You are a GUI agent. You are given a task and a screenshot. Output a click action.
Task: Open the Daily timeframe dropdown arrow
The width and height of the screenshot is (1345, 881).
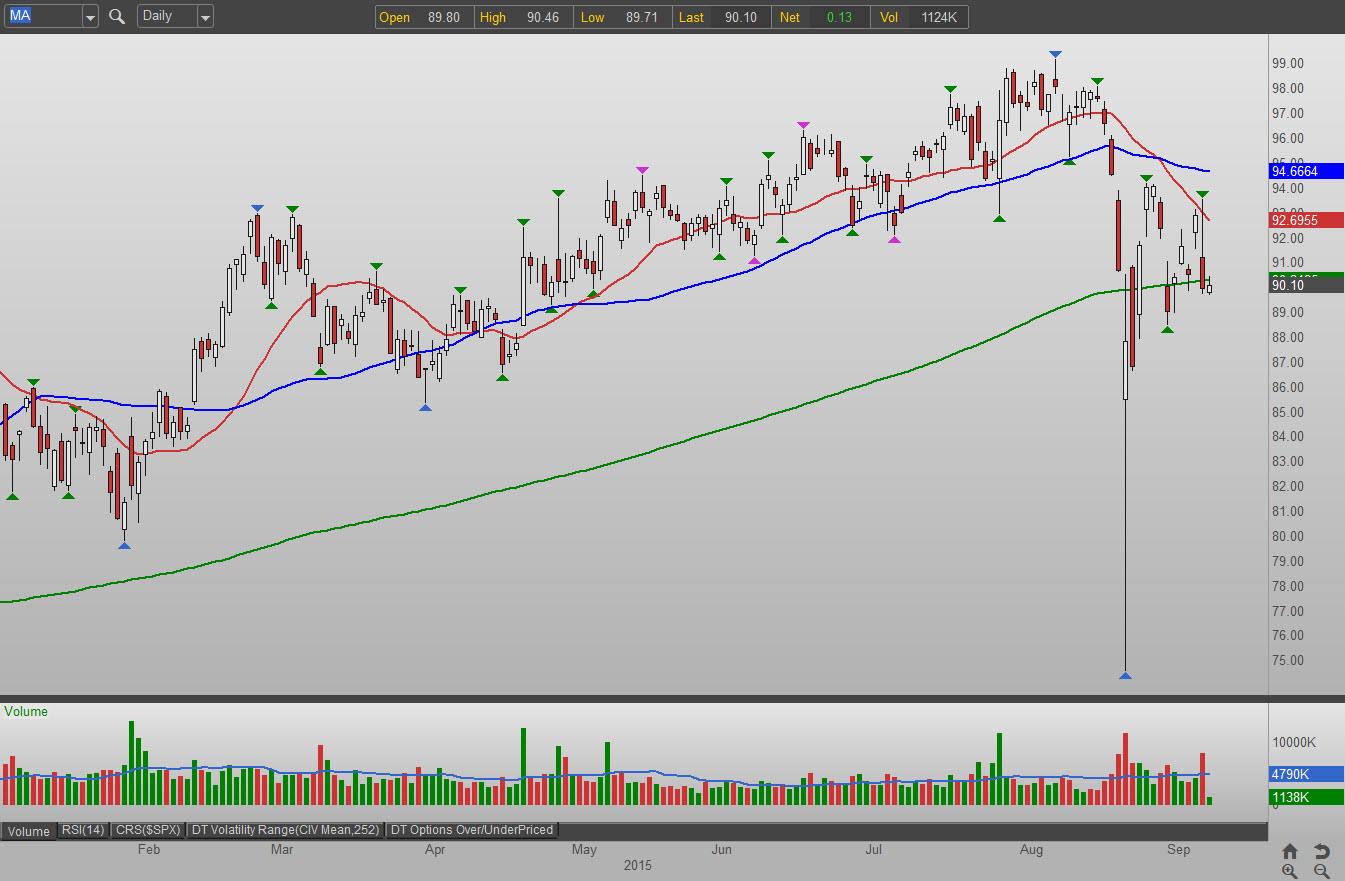tap(204, 17)
